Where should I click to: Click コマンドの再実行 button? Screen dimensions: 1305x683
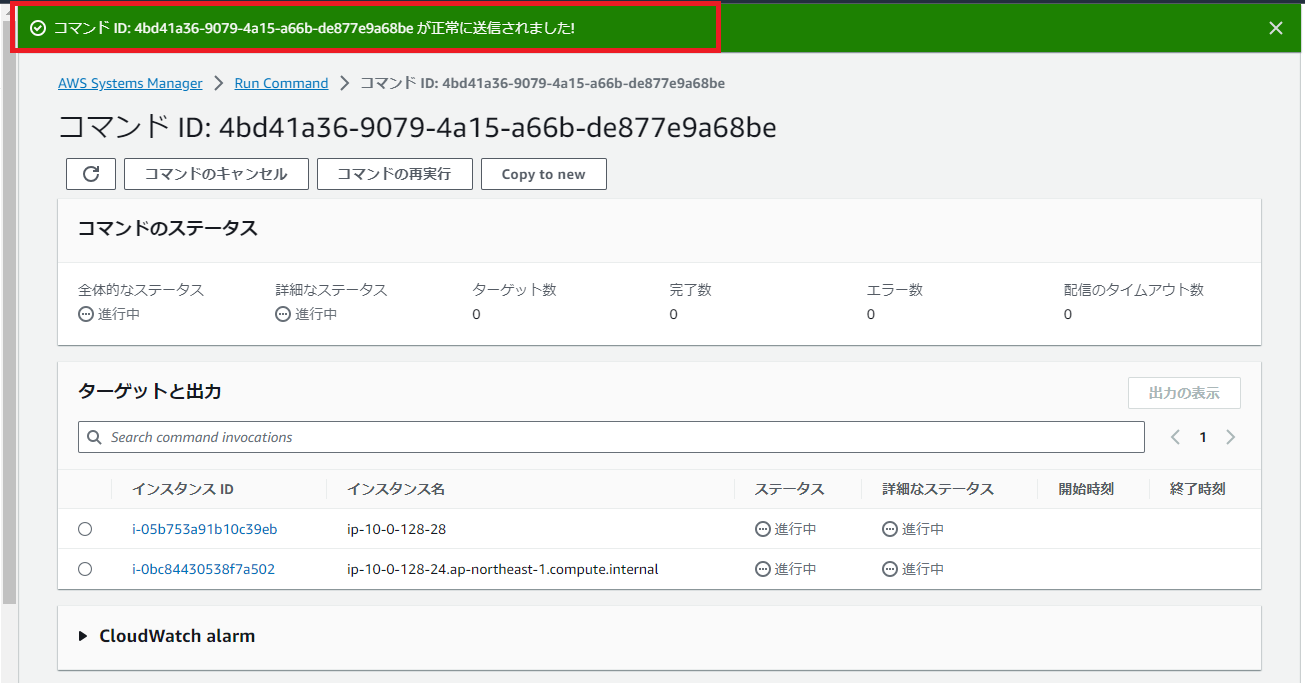tap(394, 174)
